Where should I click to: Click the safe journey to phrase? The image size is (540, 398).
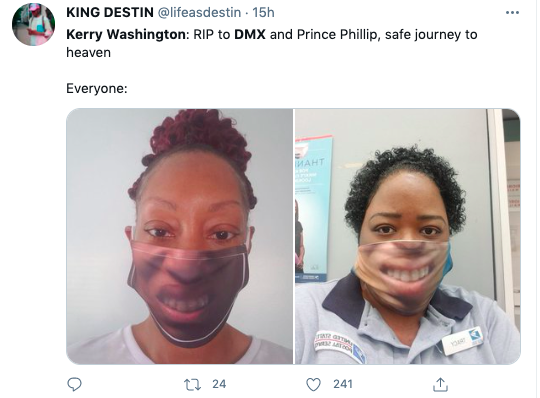(431, 34)
